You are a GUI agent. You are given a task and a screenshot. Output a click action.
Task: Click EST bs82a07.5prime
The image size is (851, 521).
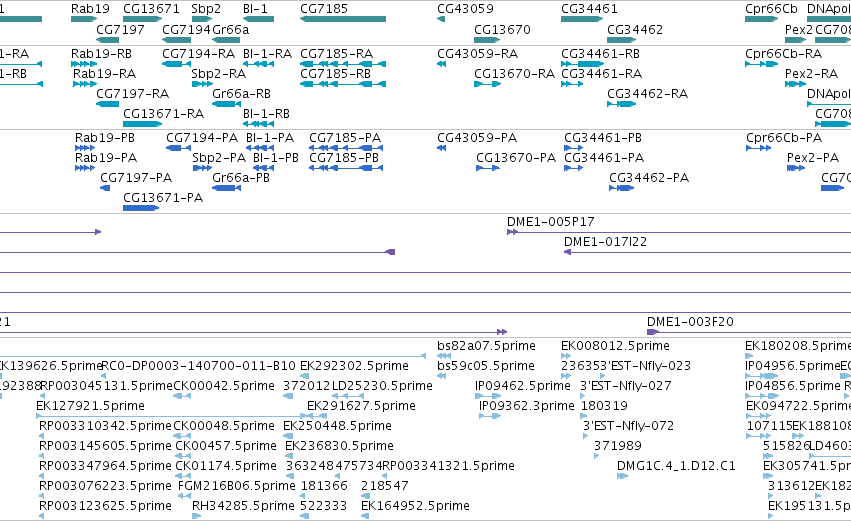pos(486,346)
